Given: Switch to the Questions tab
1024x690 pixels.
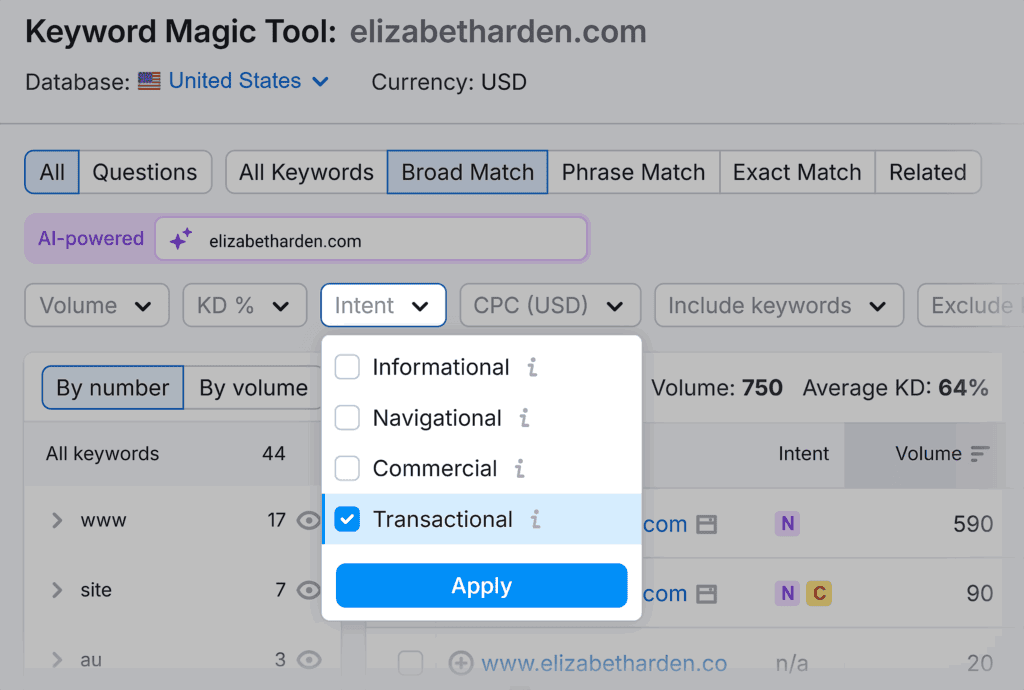Looking at the screenshot, I should click(x=145, y=171).
